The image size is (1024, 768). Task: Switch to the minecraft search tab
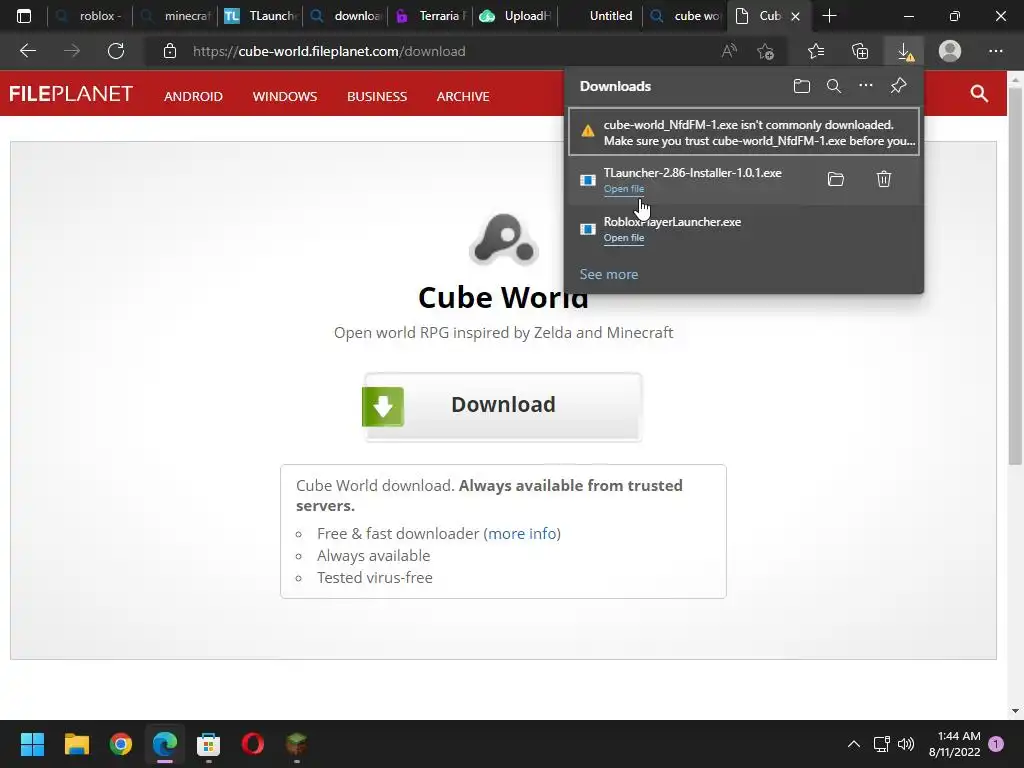[176, 16]
